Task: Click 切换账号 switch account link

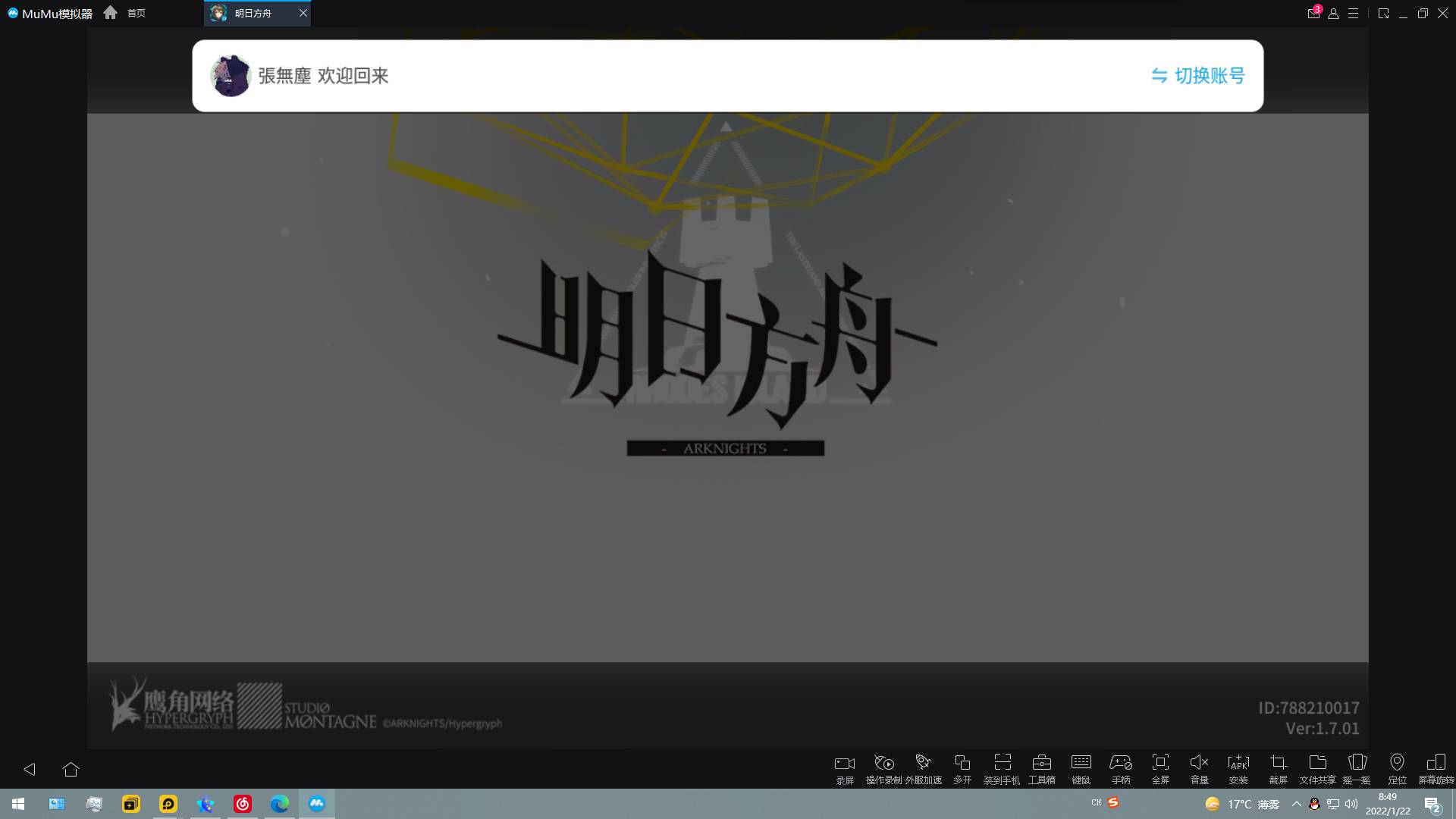Action: [1198, 76]
